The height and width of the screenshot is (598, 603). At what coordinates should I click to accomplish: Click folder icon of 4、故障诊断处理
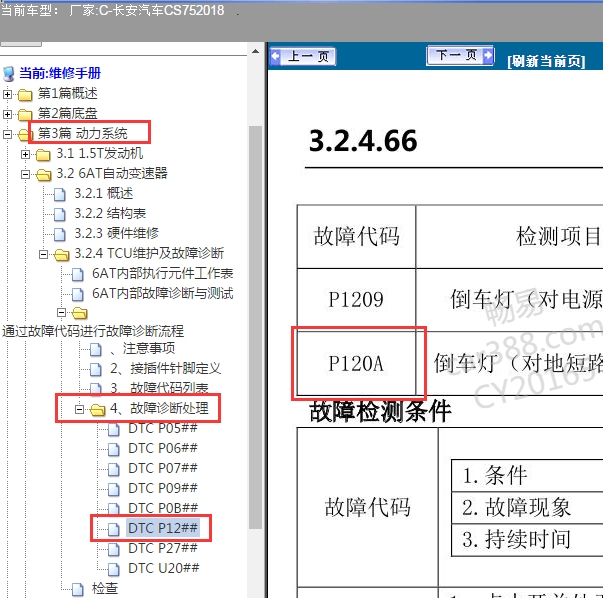tap(98, 410)
